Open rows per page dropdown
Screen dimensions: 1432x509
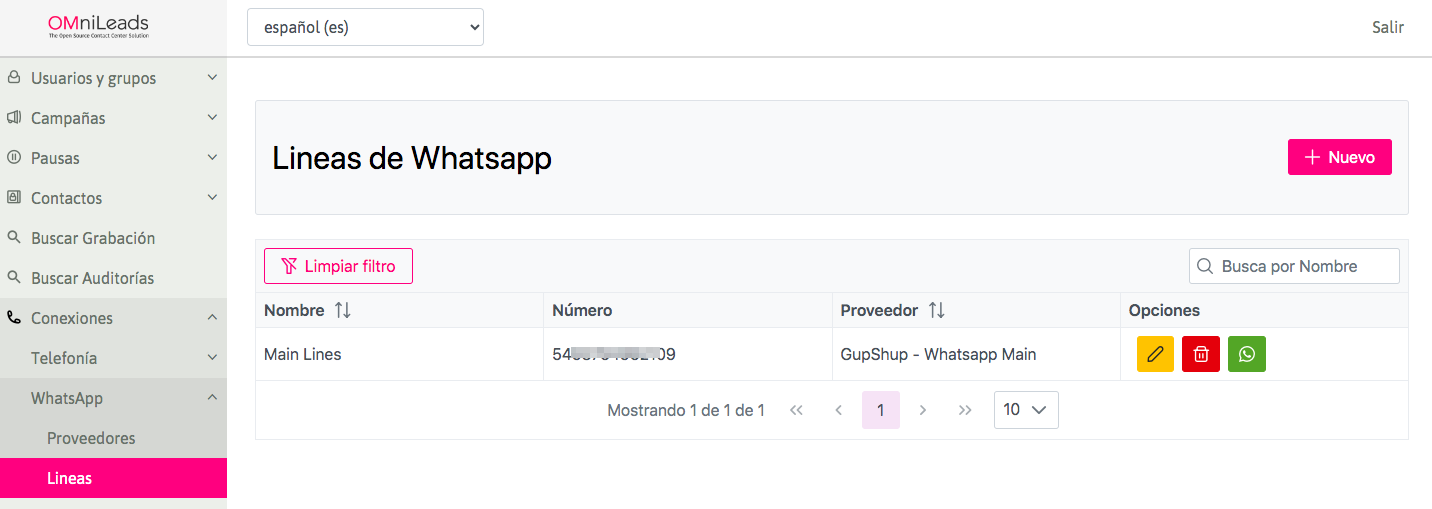coord(1026,410)
